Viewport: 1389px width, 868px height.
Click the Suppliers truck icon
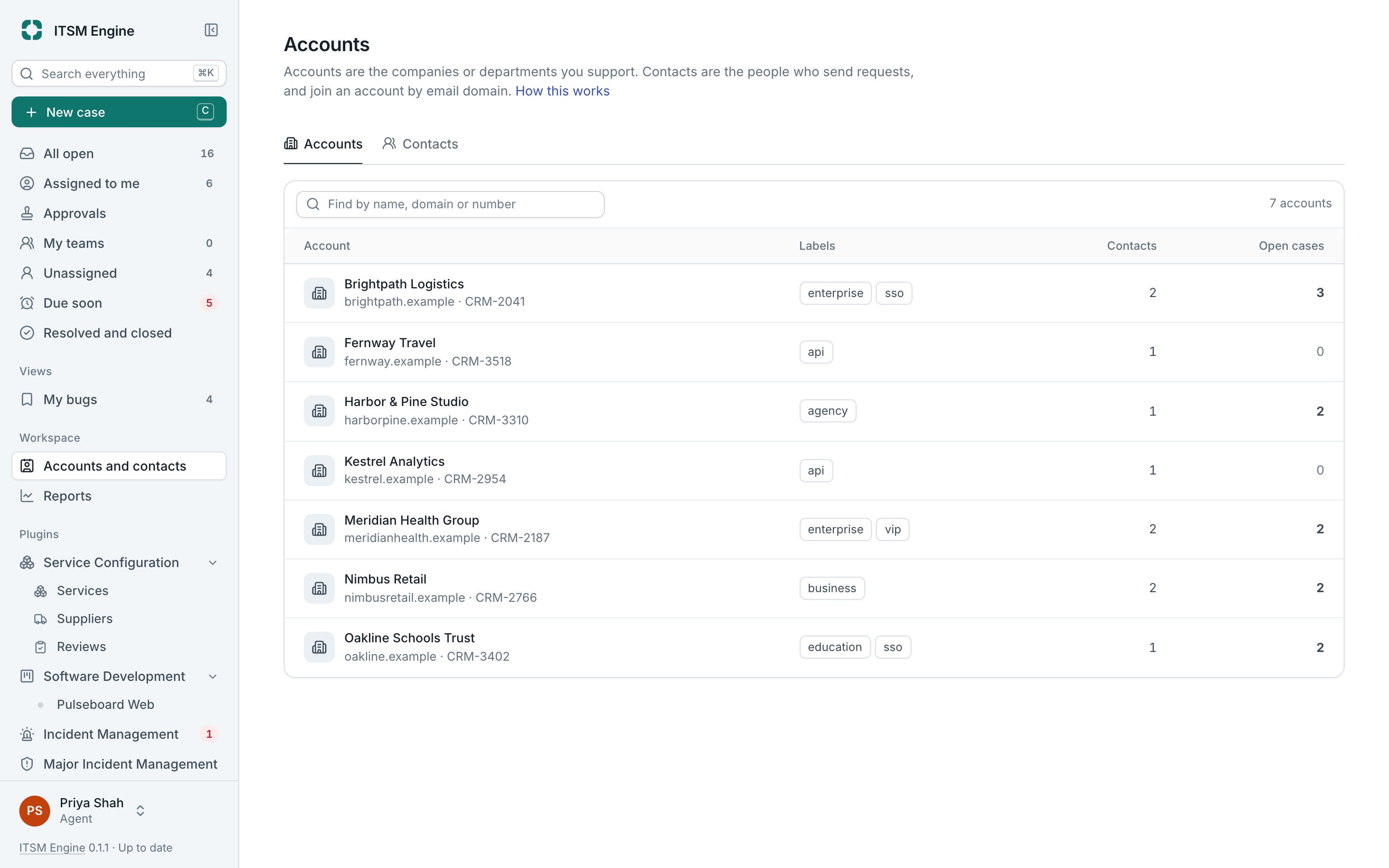[x=40, y=618]
